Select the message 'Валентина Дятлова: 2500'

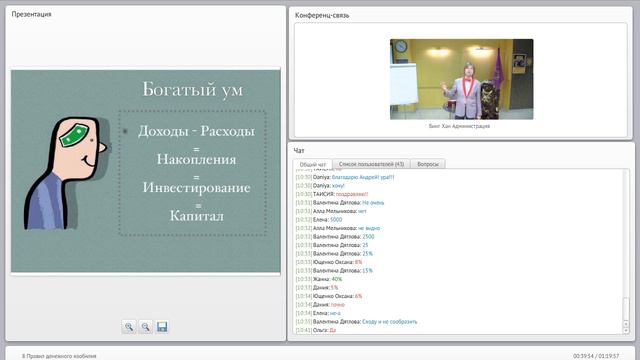335,236
